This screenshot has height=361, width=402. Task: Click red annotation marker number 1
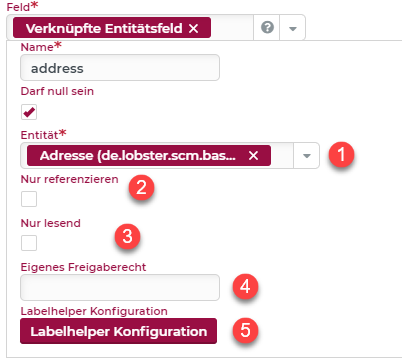(x=341, y=155)
